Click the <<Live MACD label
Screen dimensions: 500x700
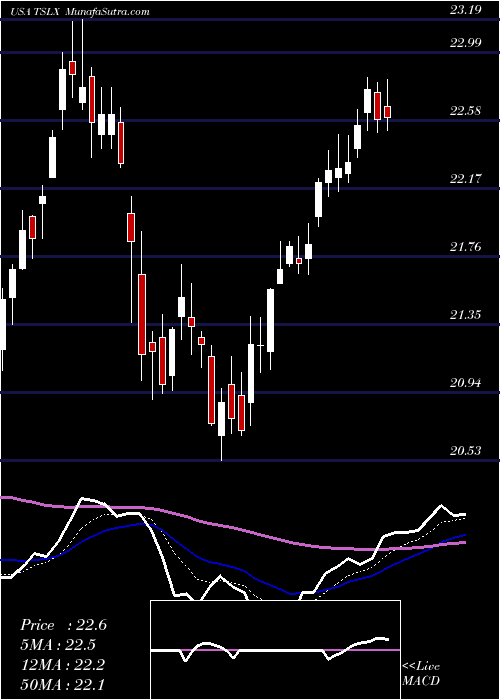click(421, 673)
